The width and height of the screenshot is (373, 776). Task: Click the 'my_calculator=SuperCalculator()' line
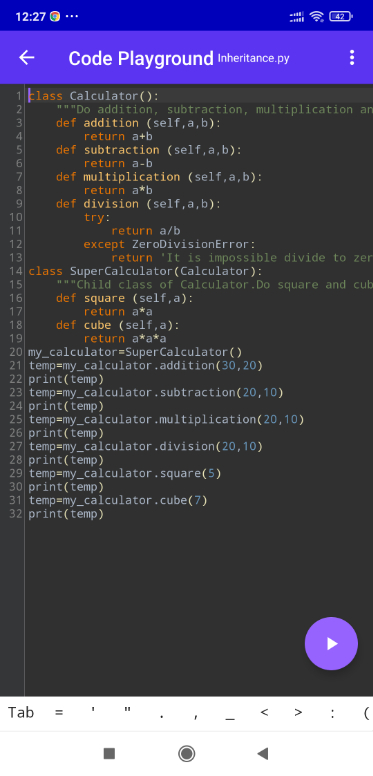135,352
